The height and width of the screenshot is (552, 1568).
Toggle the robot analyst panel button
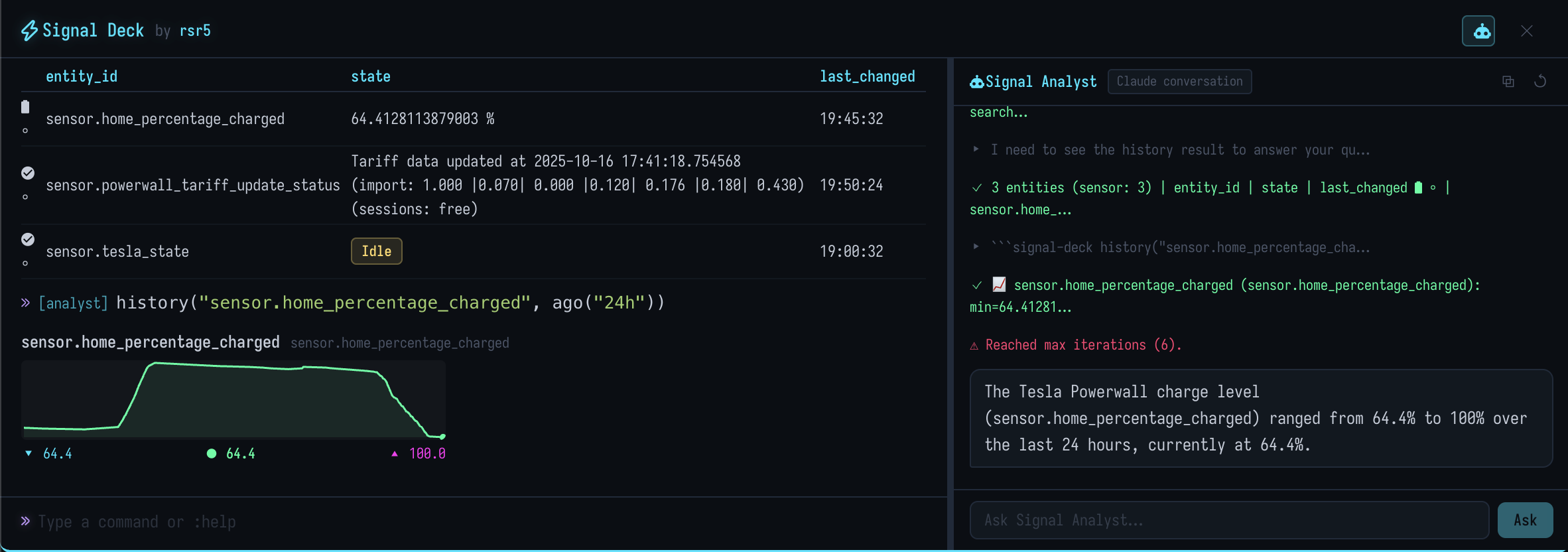pos(1478,31)
